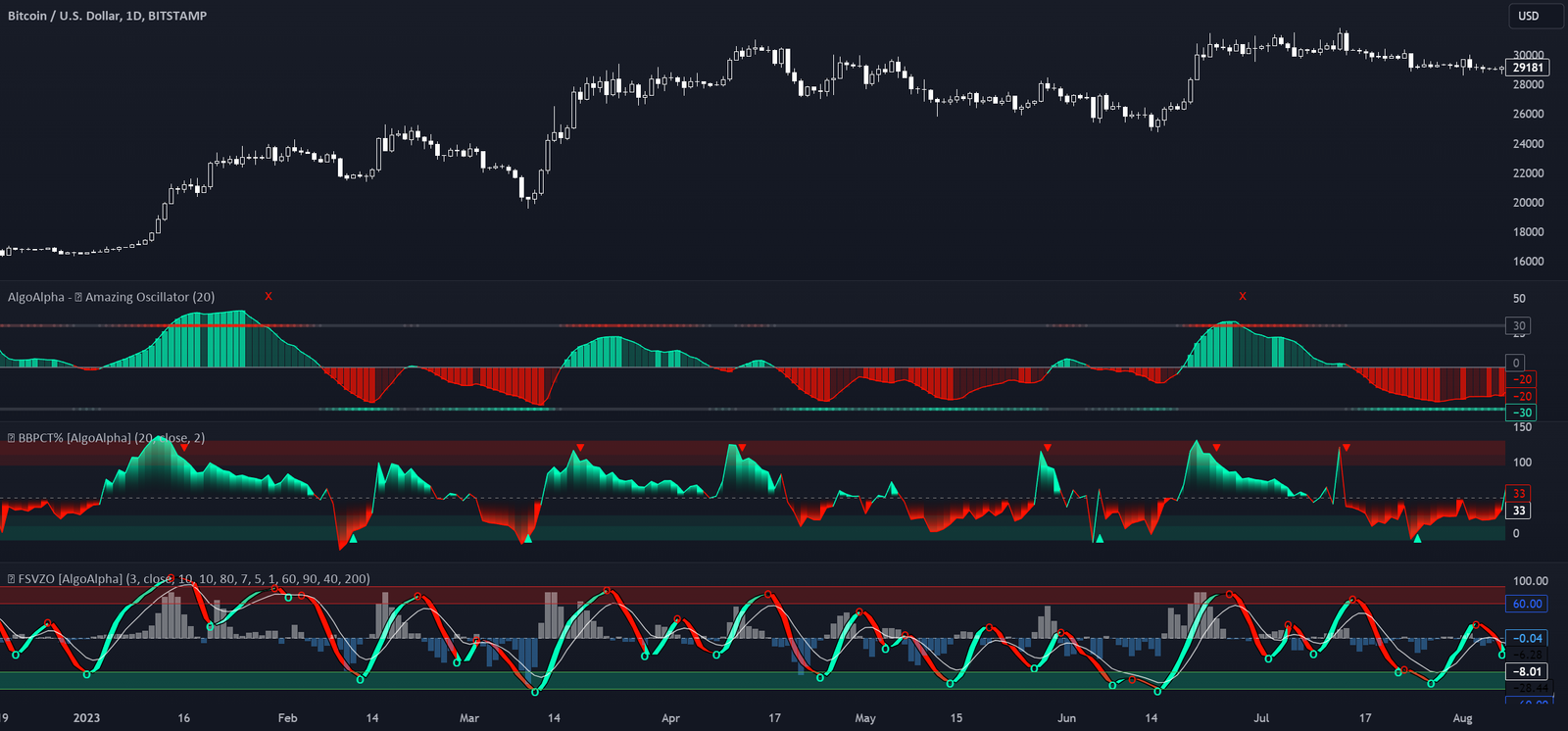Open the AlgoAlpha Amazing Oscillator (20) legend
This screenshot has width=1568, height=731.
point(111,297)
